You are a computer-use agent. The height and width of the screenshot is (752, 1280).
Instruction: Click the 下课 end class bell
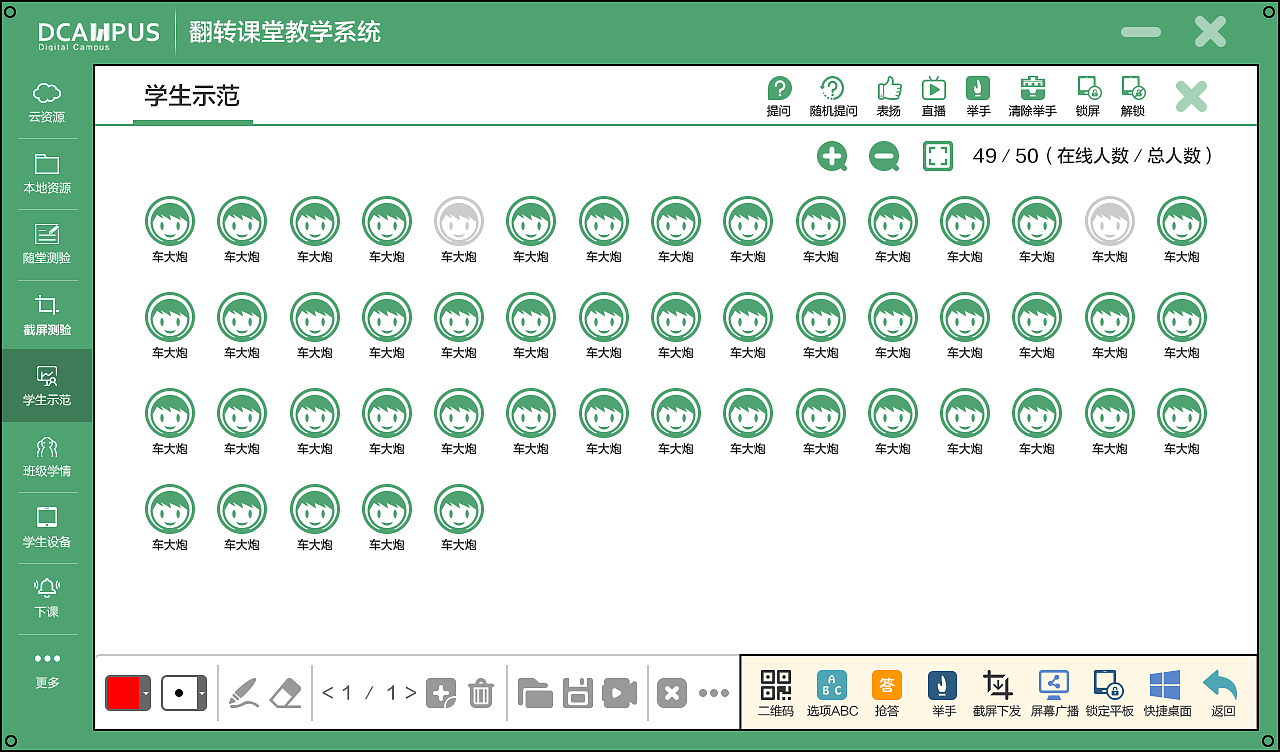point(47,598)
